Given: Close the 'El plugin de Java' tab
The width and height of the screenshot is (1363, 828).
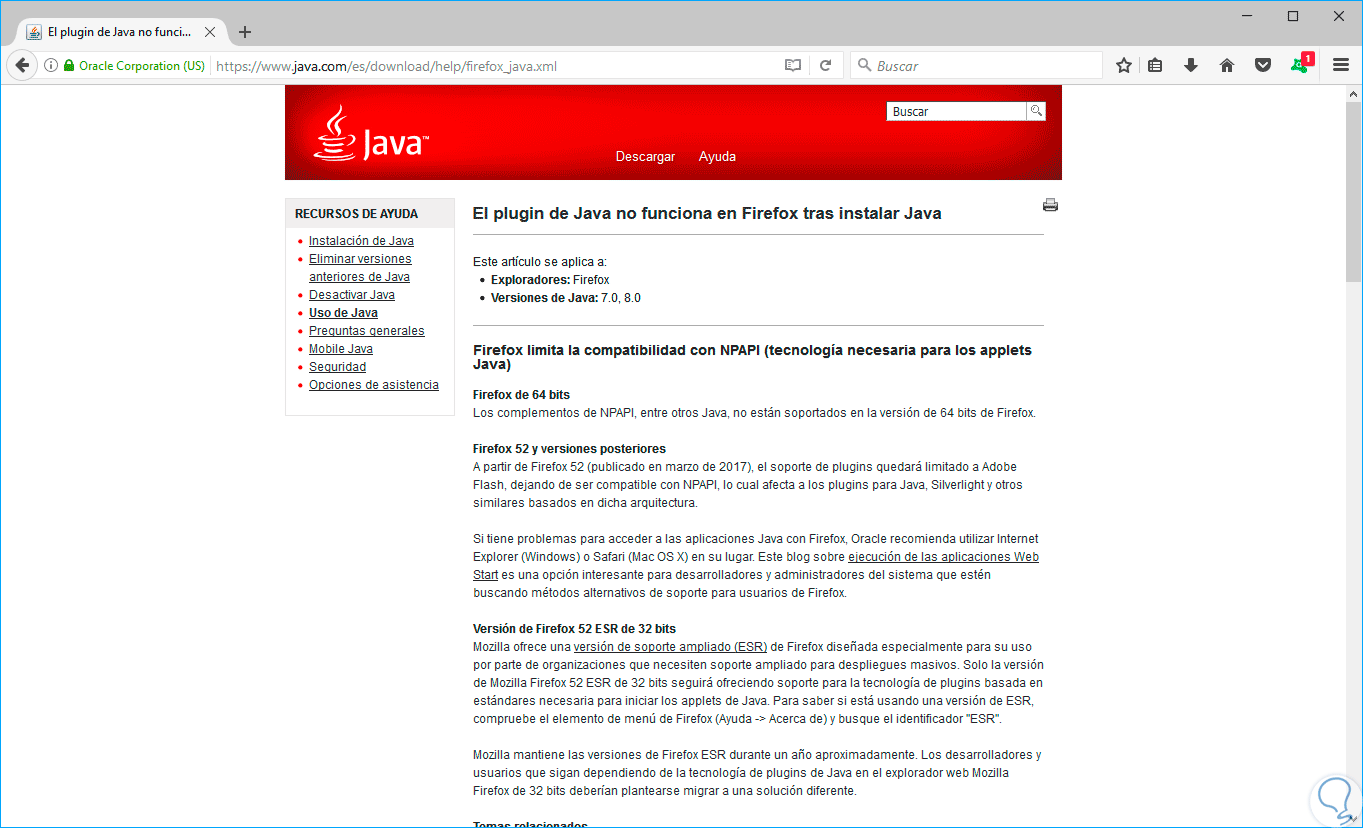Looking at the screenshot, I should [x=210, y=32].
